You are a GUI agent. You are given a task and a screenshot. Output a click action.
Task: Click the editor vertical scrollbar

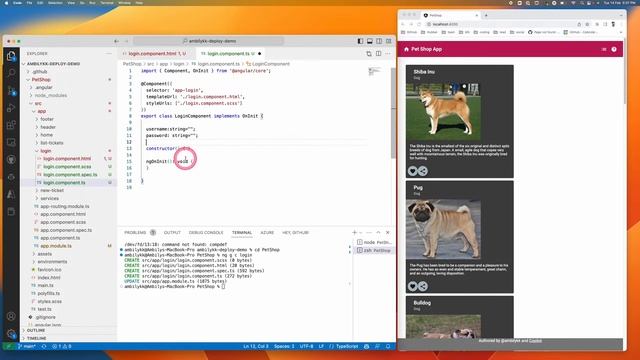tap(393, 113)
